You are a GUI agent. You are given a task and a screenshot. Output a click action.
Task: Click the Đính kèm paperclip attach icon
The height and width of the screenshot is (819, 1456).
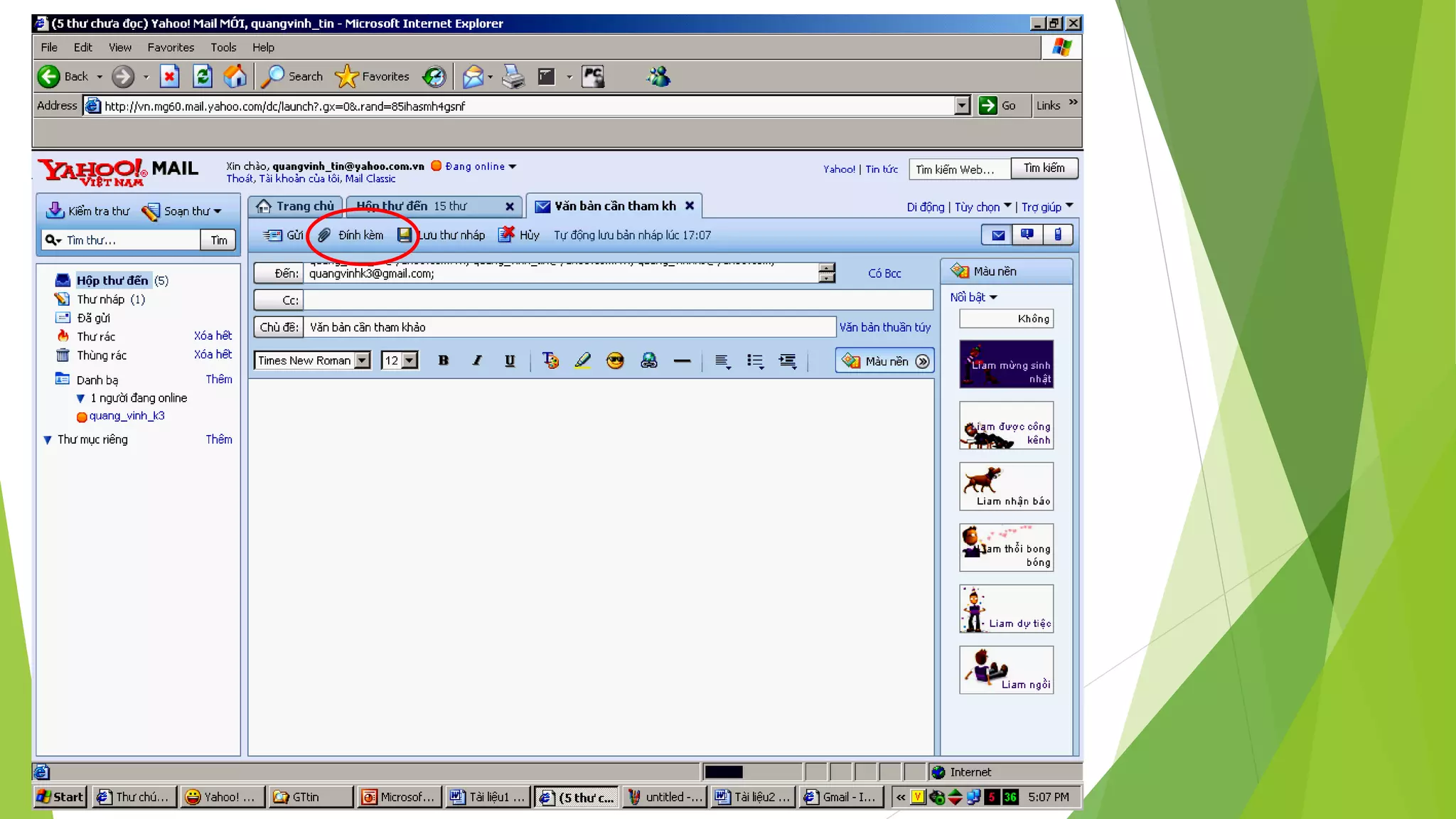click(324, 235)
